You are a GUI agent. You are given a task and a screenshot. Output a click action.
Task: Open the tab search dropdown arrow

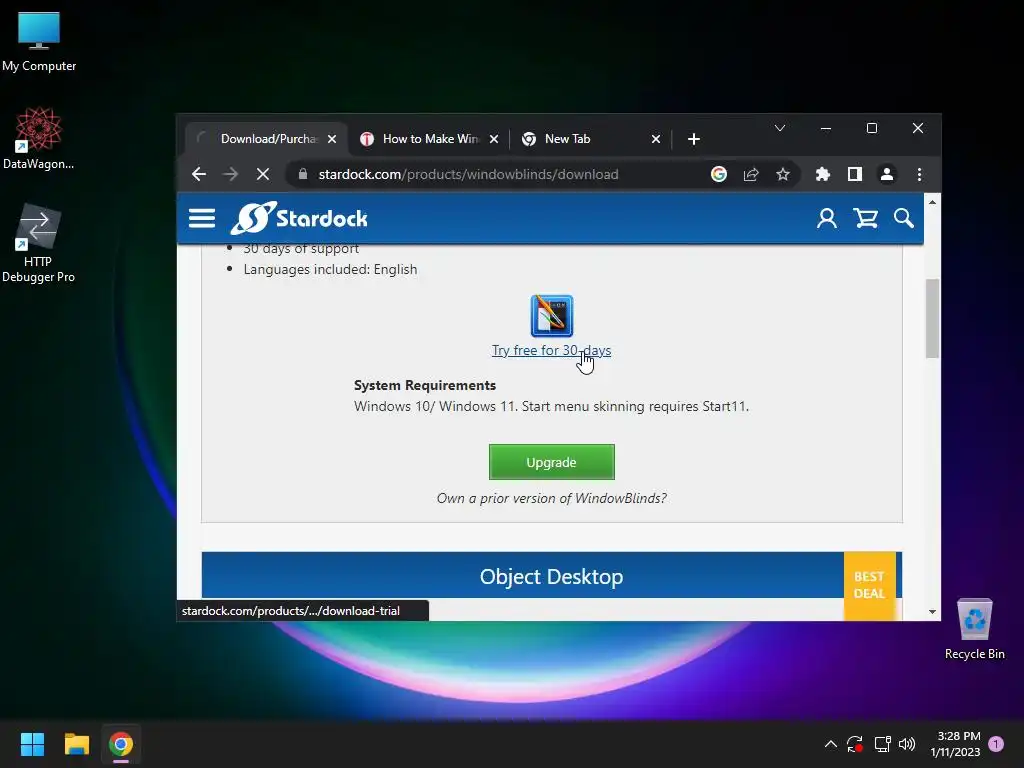pos(780,128)
